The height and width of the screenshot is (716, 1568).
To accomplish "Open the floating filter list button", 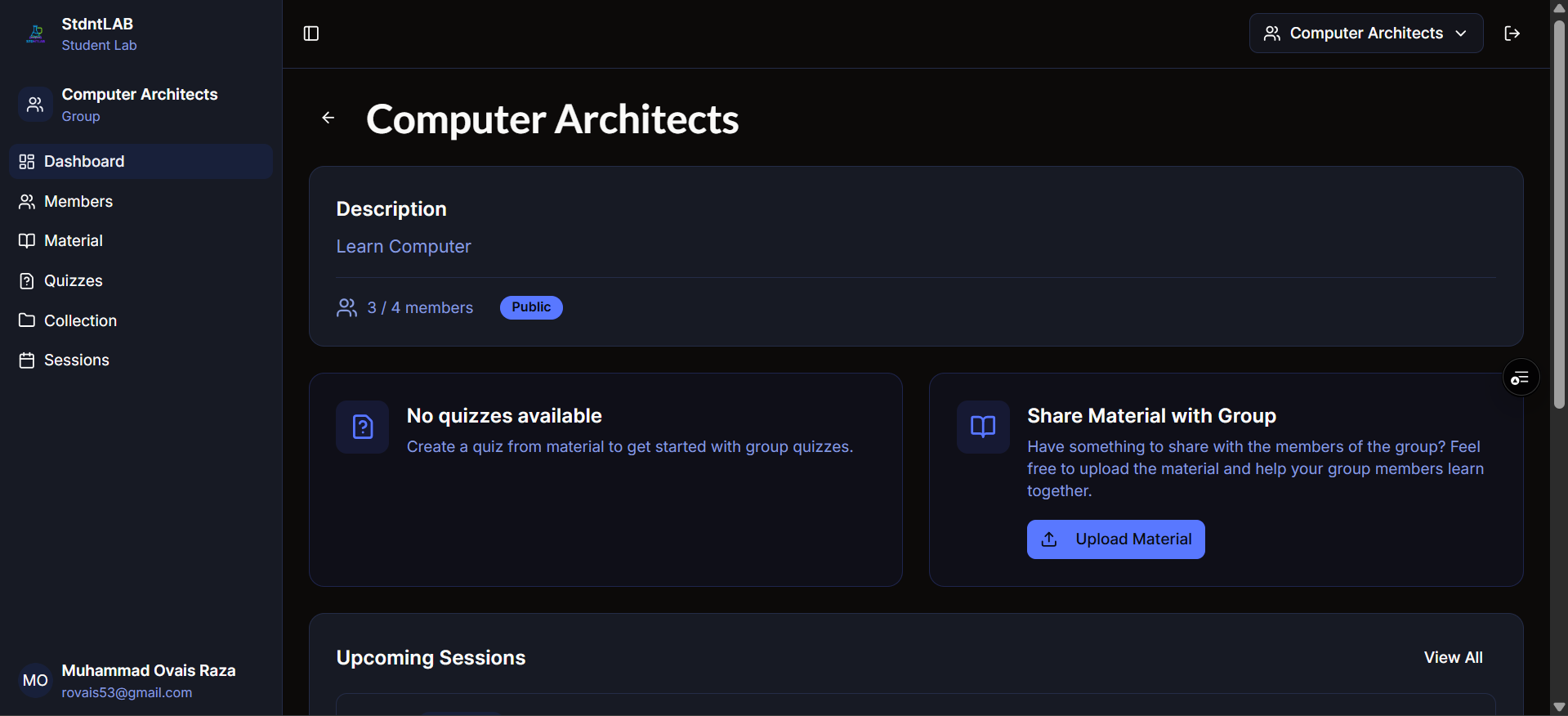I will point(1521,378).
